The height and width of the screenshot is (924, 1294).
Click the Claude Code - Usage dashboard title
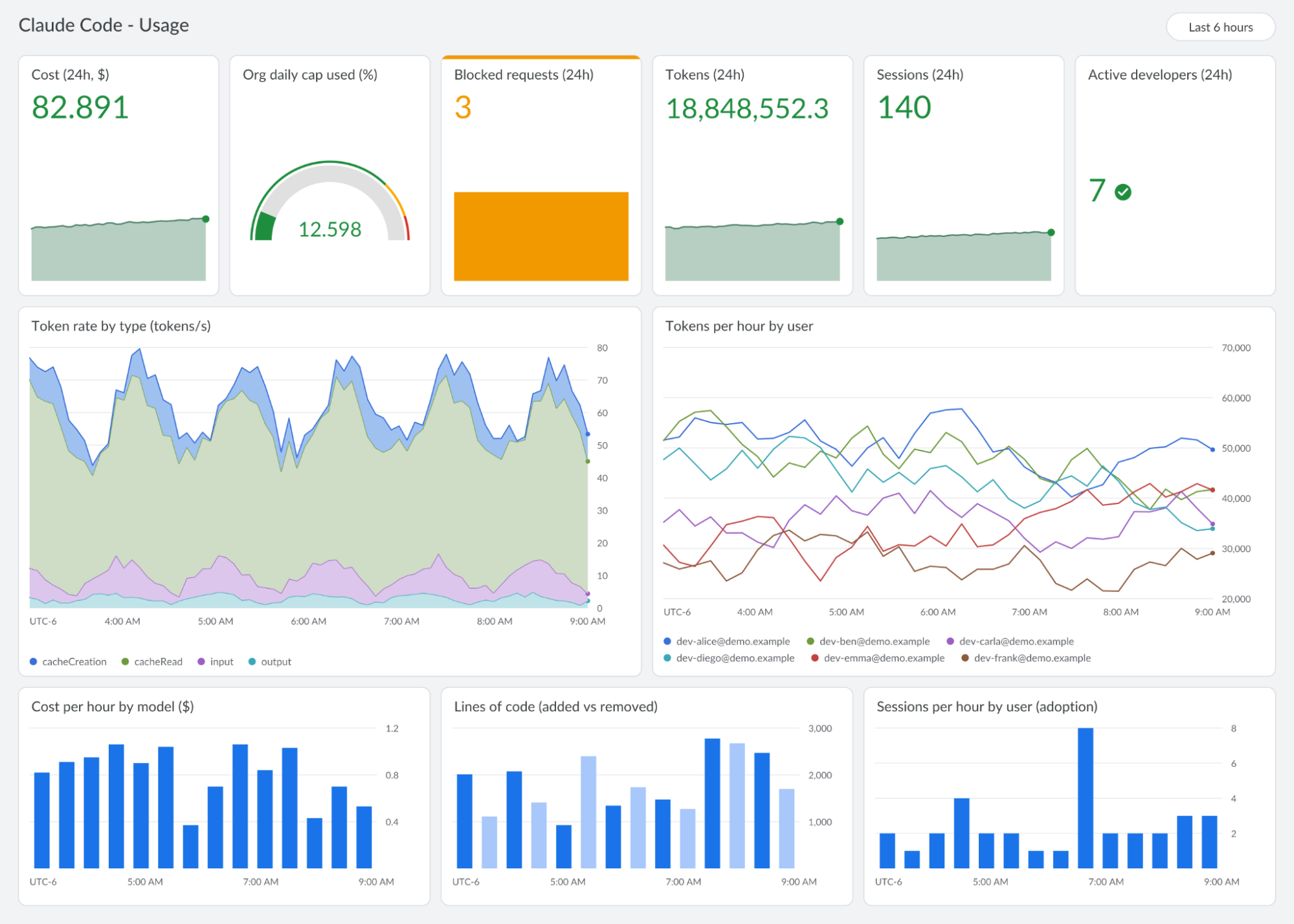pyautogui.click(x=104, y=25)
